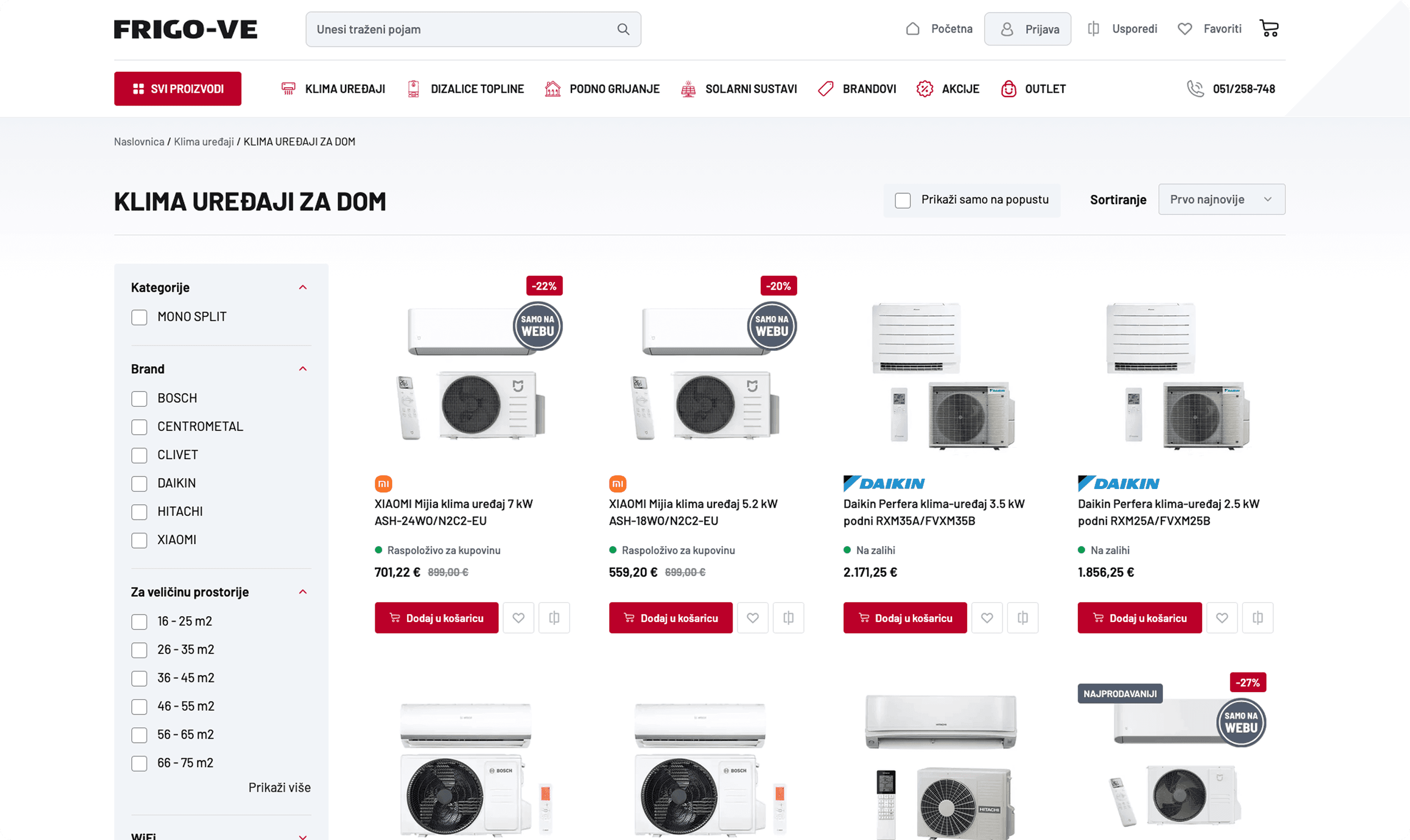Open the AKCIJE deals page
1410x840 pixels.
[961, 89]
